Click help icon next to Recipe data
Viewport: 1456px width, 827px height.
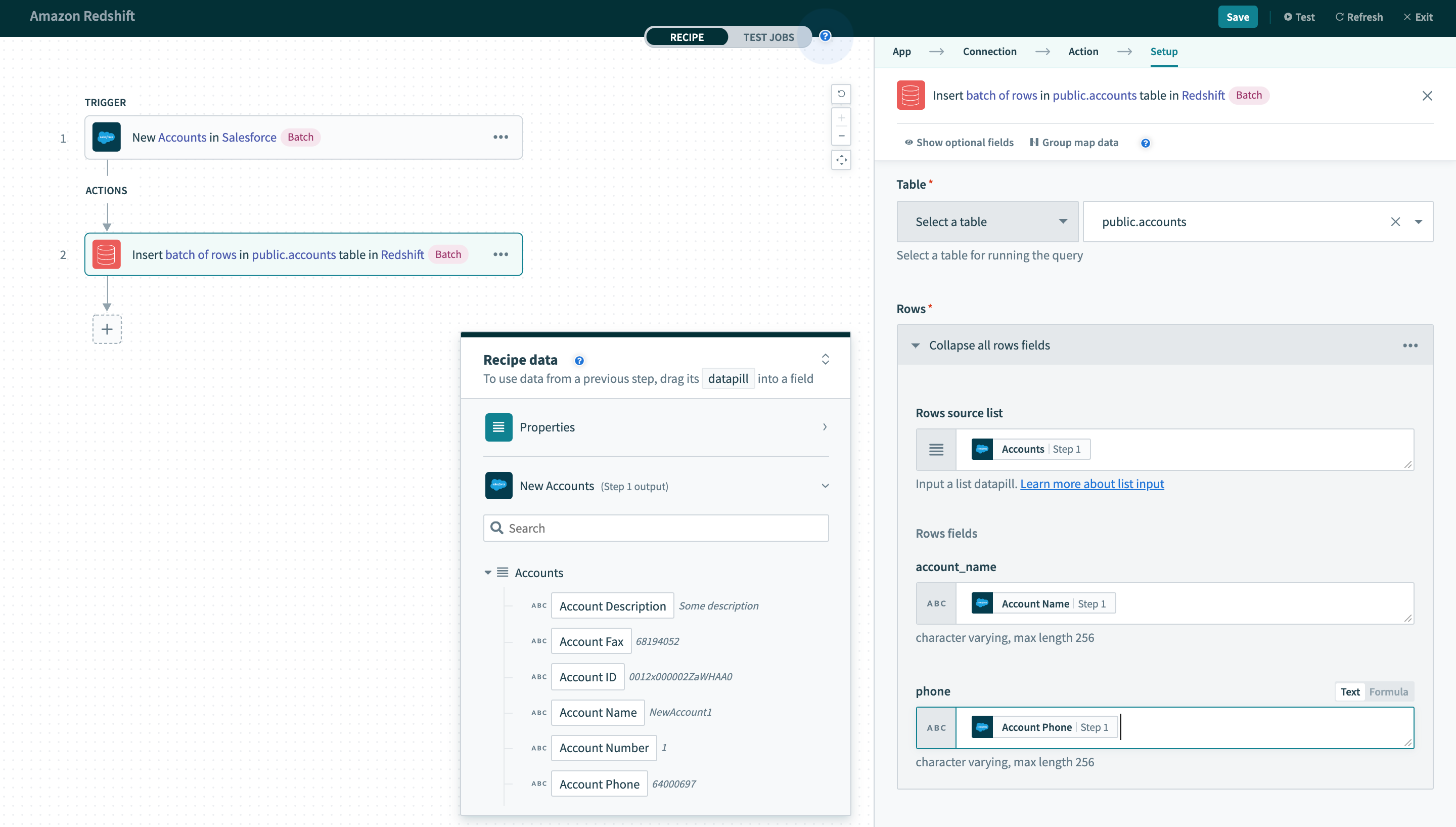(x=579, y=361)
